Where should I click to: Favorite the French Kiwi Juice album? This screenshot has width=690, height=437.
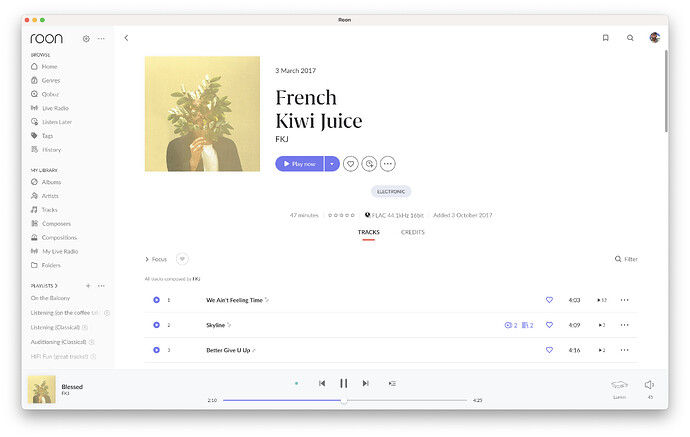tap(351, 163)
